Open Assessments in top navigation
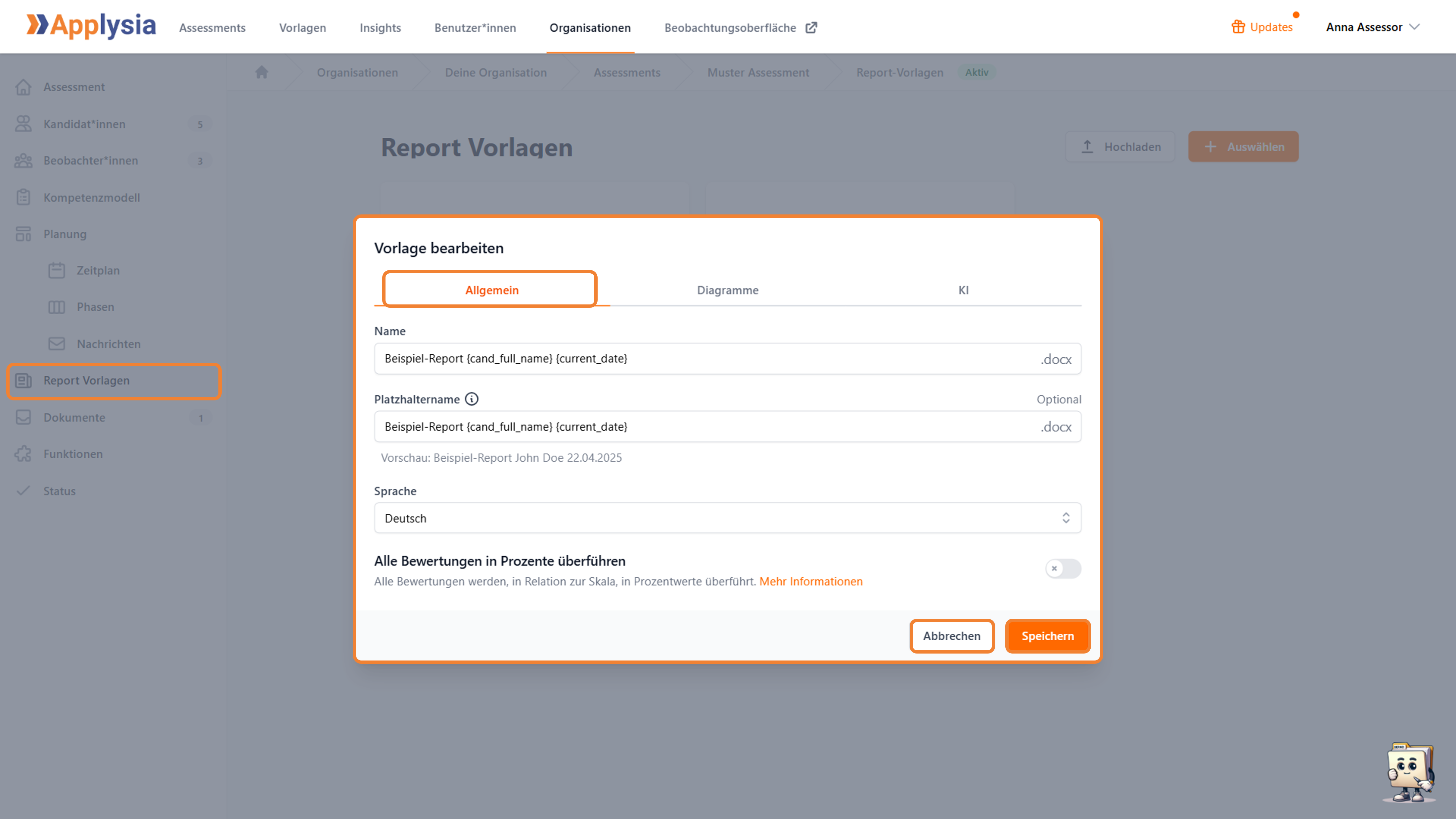The image size is (1456, 819). click(x=212, y=28)
